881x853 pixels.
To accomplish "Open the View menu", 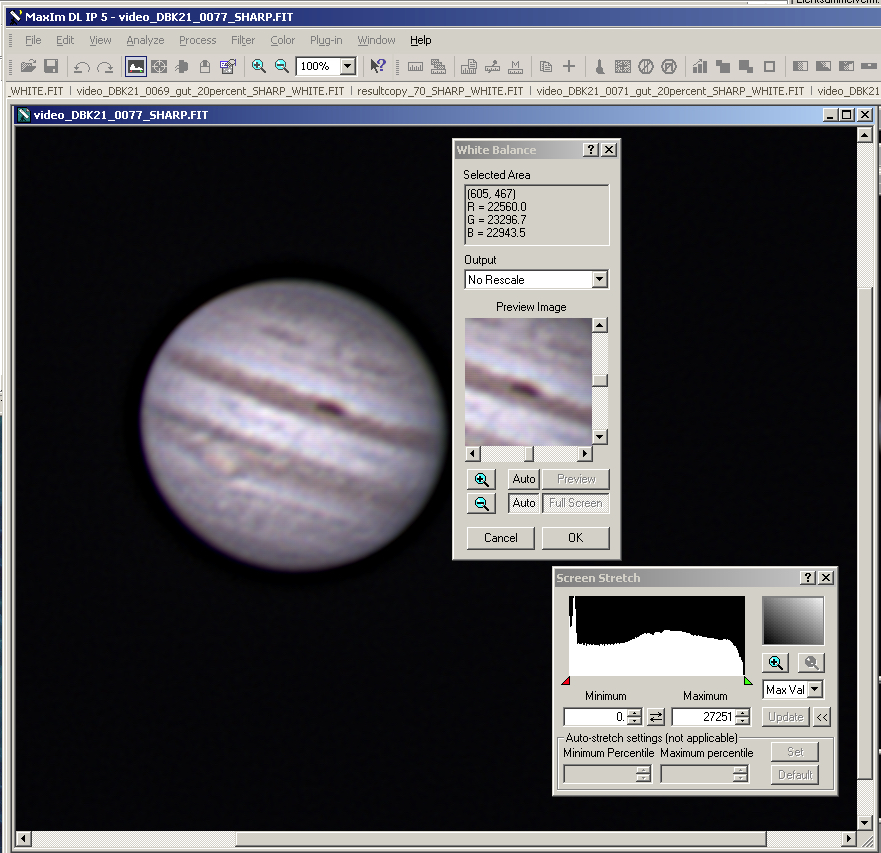I will click(x=100, y=40).
